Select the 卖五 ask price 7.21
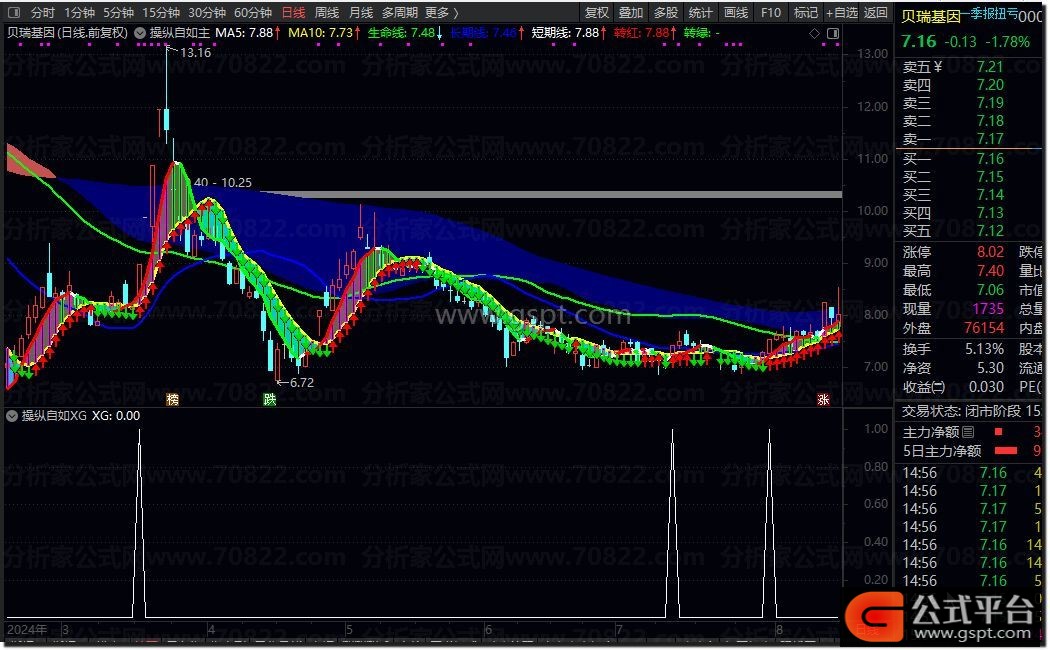The width and height of the screenshot is (1050, 650). click(990, 67)
